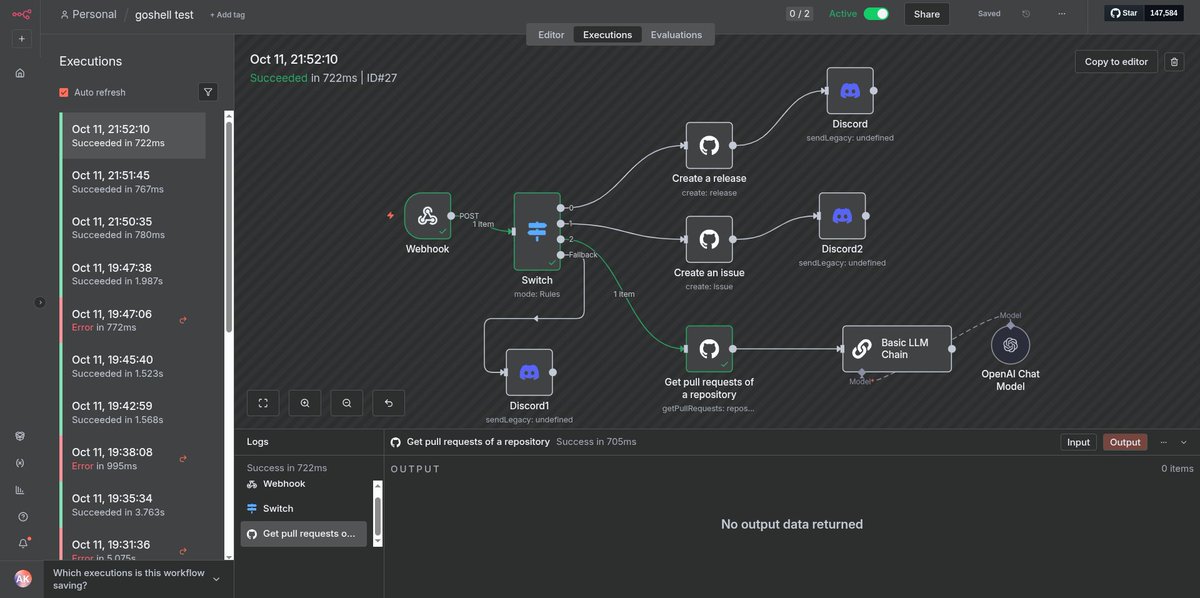Toggle the Auto refresh checkbox
The image size is (1200, 598).
click(x=64, y=92)
